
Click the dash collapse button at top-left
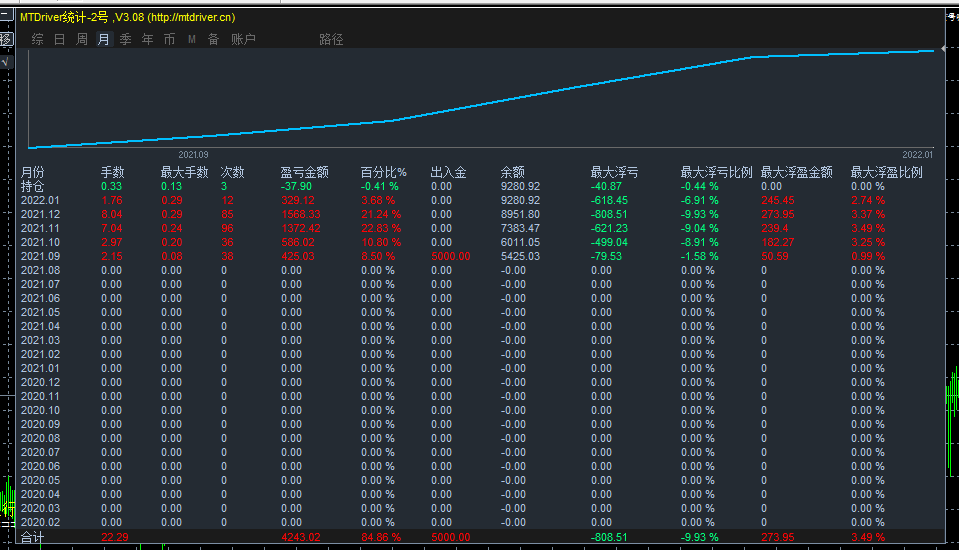6,13
